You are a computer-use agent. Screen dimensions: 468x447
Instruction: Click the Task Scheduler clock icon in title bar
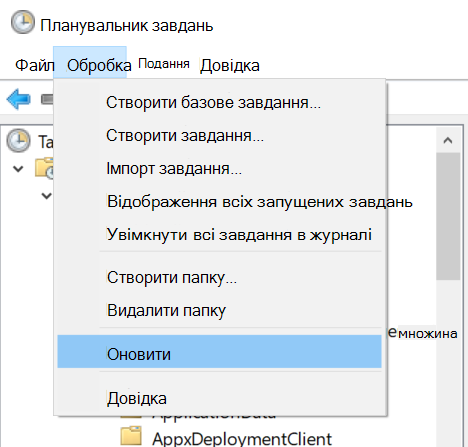pyautogui.click(x=23, y=22)
